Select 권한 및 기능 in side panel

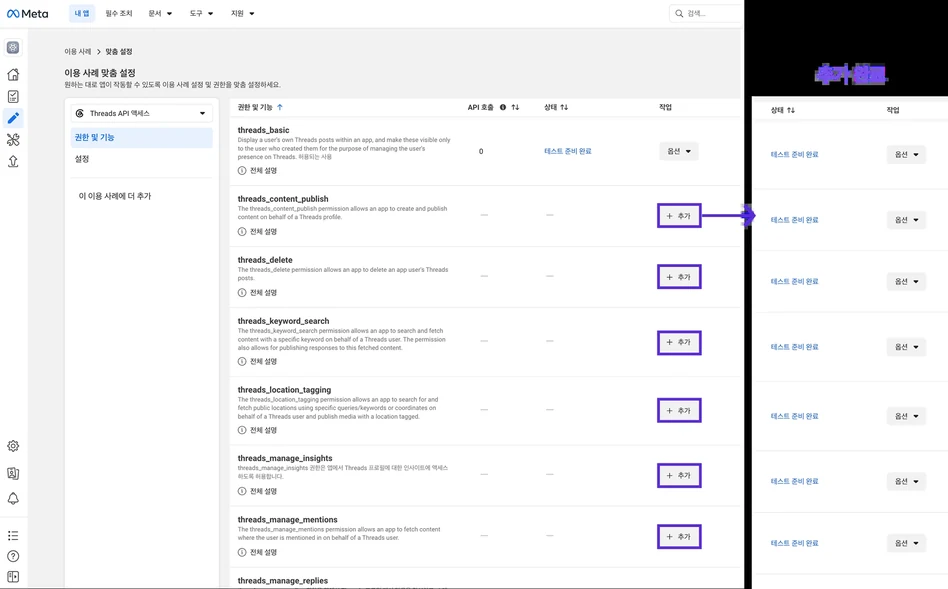coord(141,137)
